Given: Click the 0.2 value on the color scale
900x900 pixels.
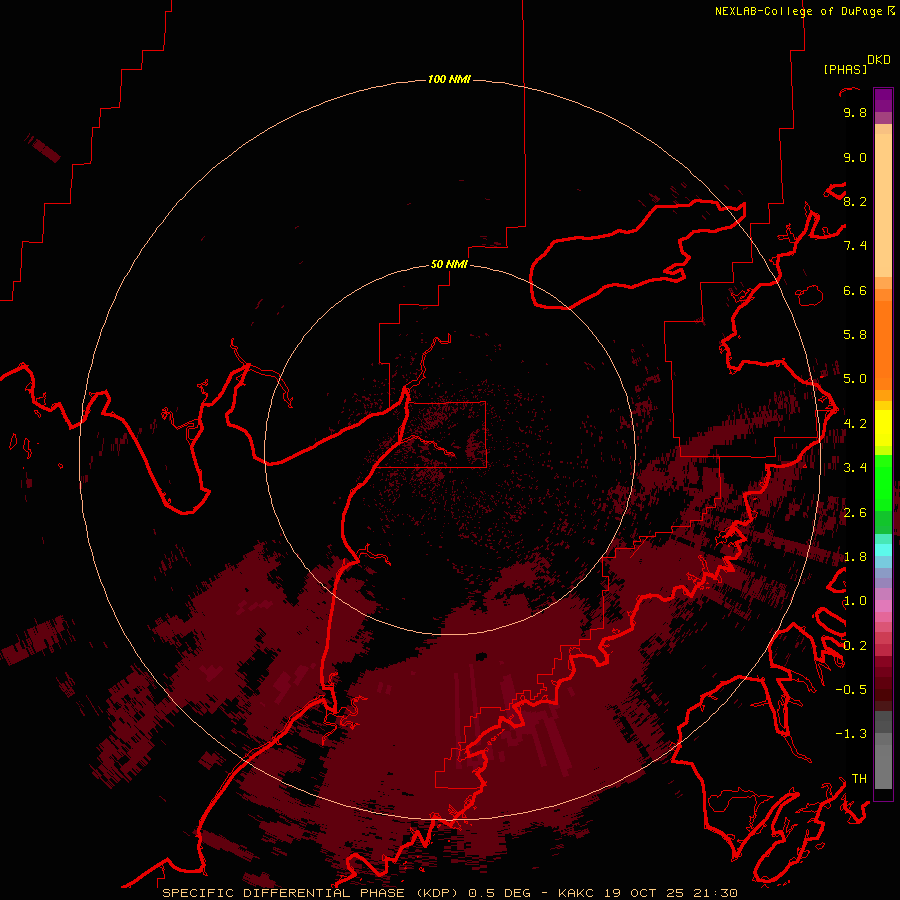Looking at the screenshot, I should click(x=855, y=646).
